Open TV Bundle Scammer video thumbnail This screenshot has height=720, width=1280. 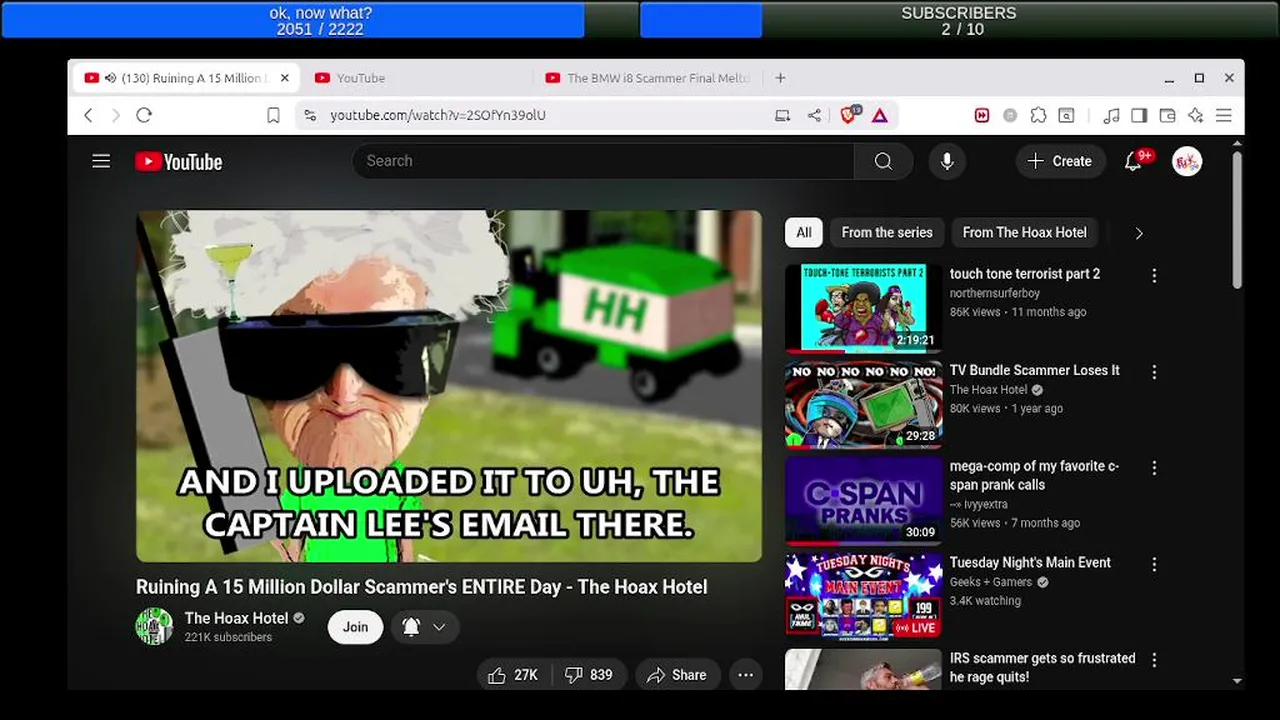point(863,404)
